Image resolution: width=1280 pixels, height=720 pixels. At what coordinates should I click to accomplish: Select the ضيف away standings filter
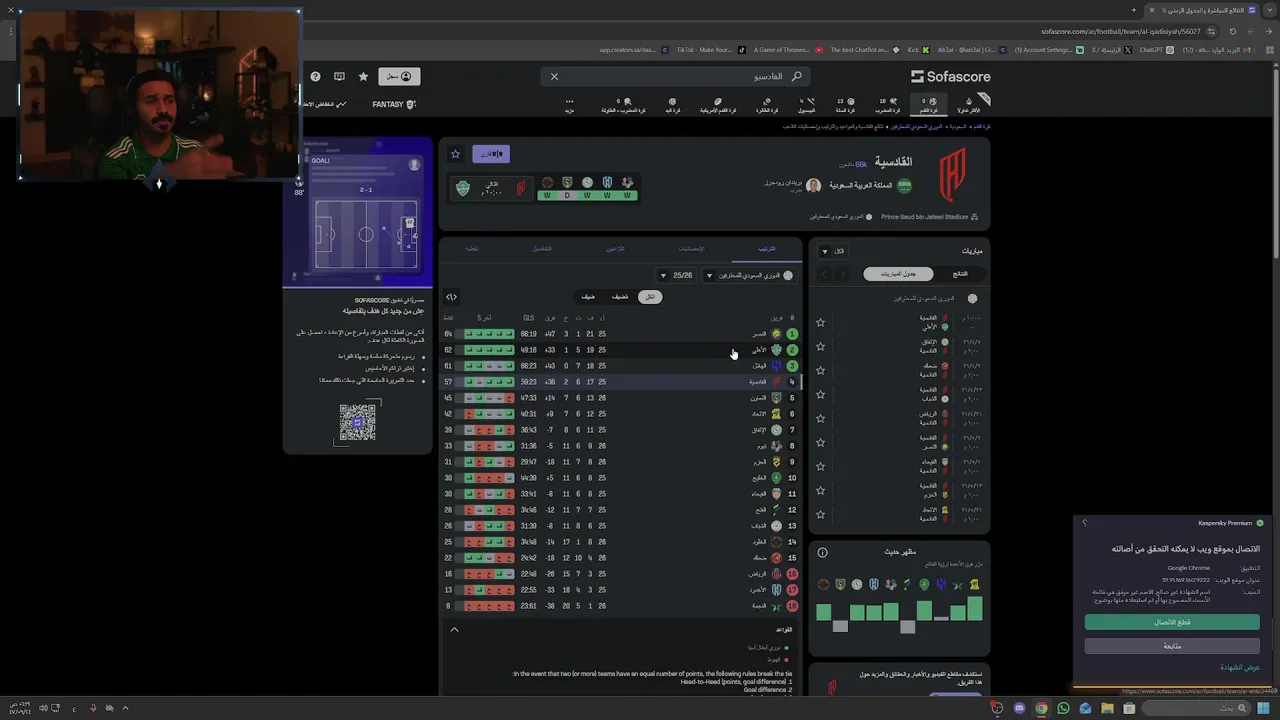(x=588, y=297)
